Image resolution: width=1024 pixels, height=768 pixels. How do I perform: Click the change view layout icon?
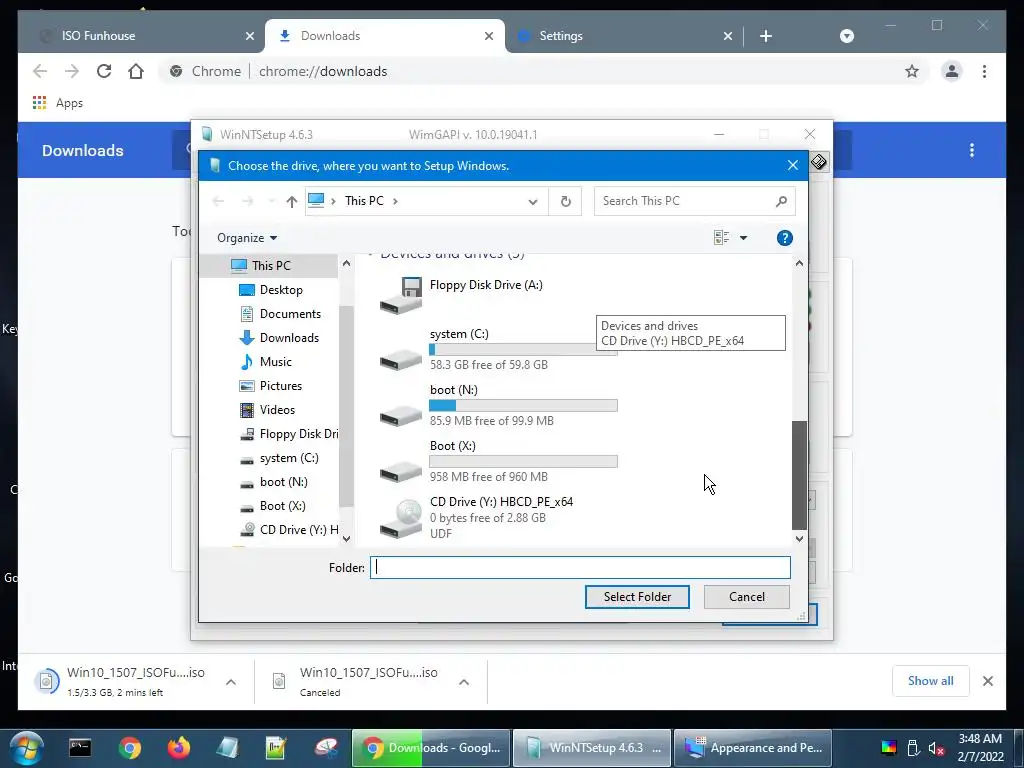[x=721, y=238]
